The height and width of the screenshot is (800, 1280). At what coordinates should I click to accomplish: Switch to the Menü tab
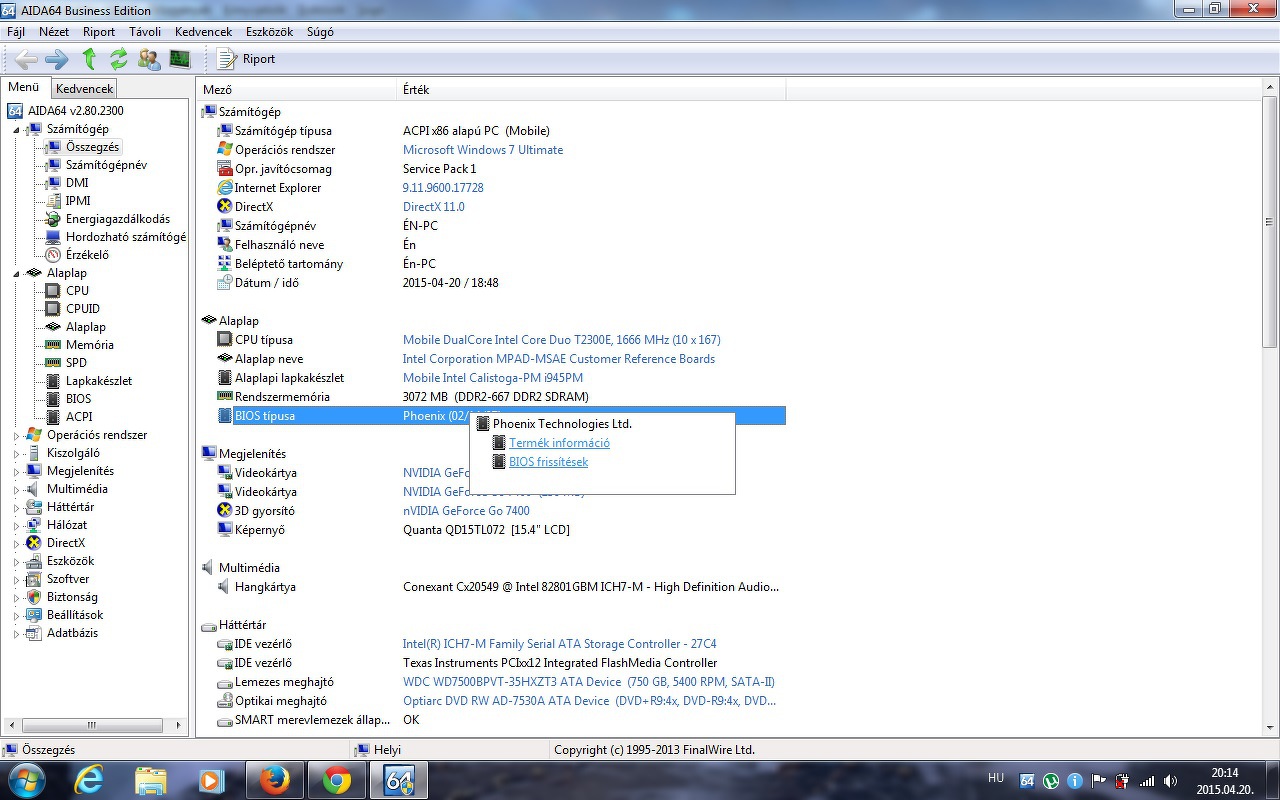click(x=24, y=88)
